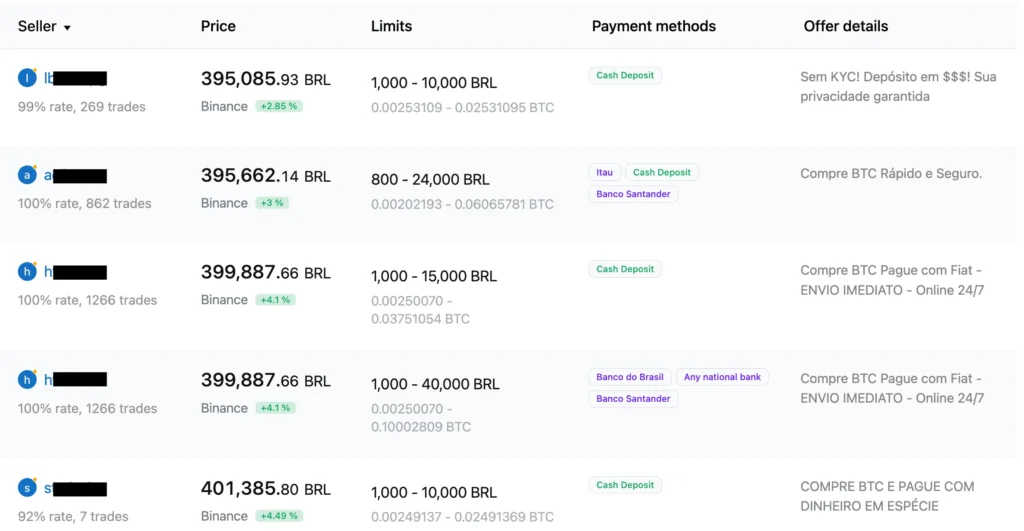This screenshot has width=1024, height=531.
Task: Click the 92% rate, 7 trades text
Action: 73,516
